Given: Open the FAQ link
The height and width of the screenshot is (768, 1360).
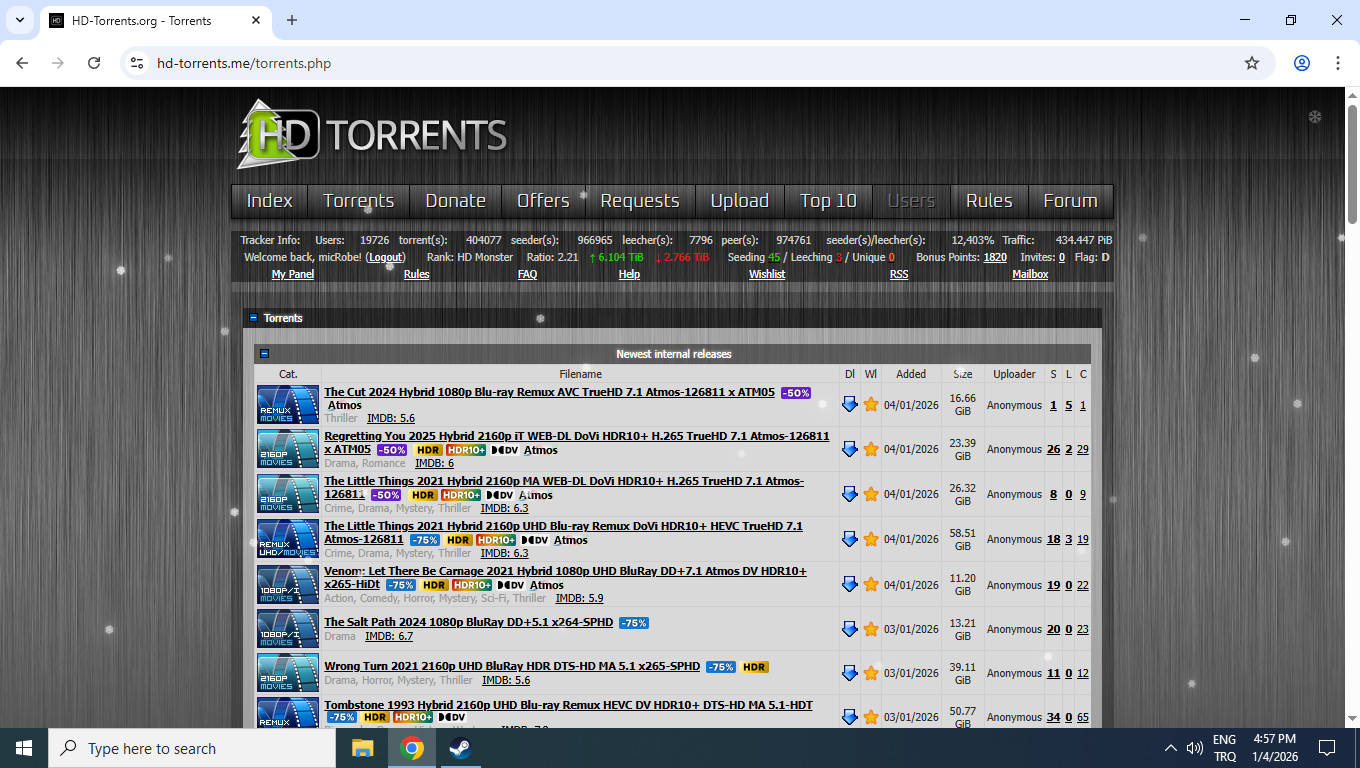Looking at the screenshot, I should (x=528, y=274).
